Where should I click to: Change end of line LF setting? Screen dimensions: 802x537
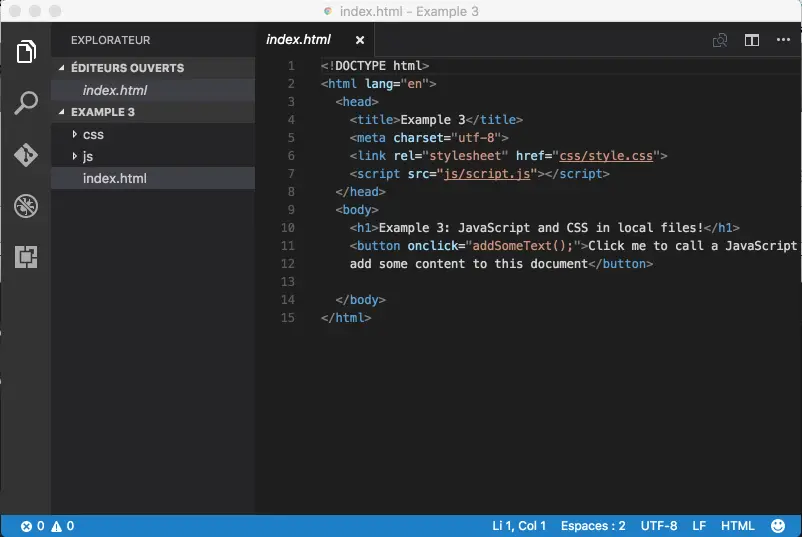pyautogui.click(x=699, y=526)
